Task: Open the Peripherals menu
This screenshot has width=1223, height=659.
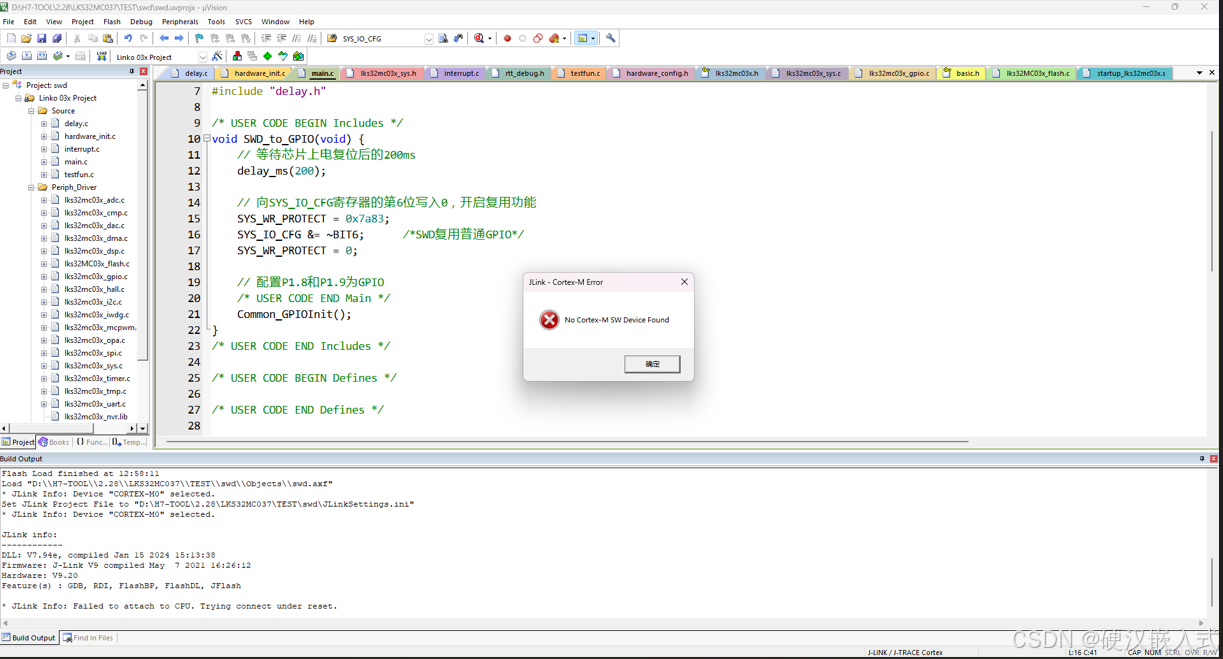Action: (x=180, y=21)
